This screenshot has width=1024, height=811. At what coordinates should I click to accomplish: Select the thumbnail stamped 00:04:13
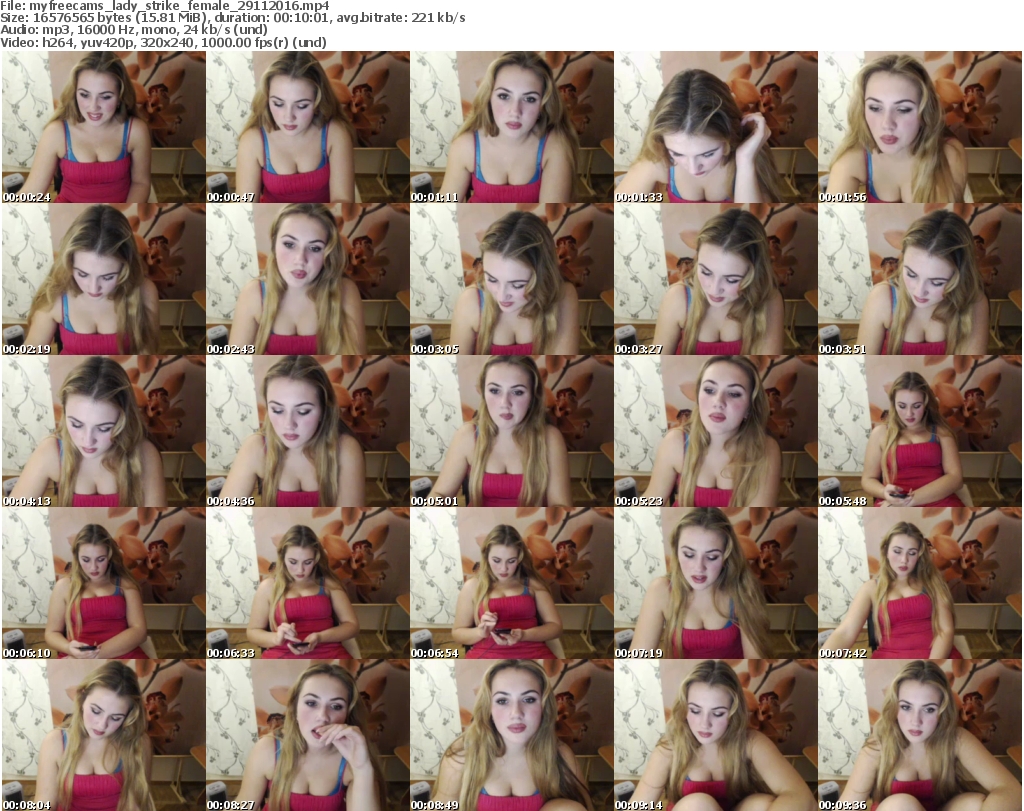pos(103,431)
